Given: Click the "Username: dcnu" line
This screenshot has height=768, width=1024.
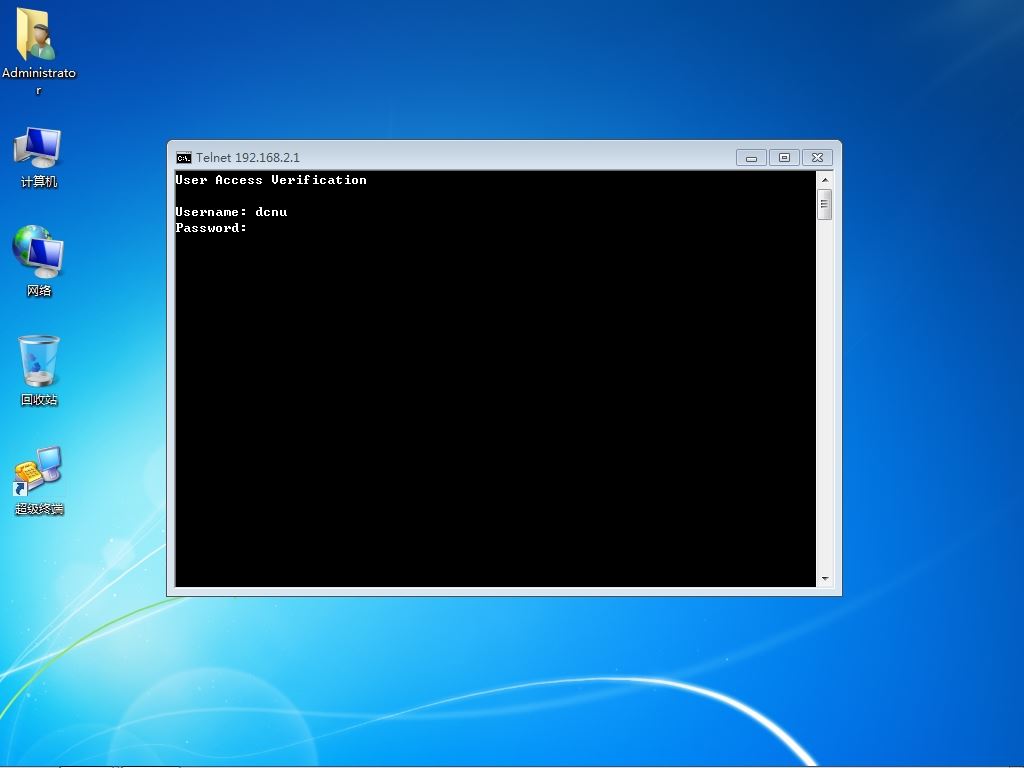Looking at the screenshot, I should coord(231,212).
